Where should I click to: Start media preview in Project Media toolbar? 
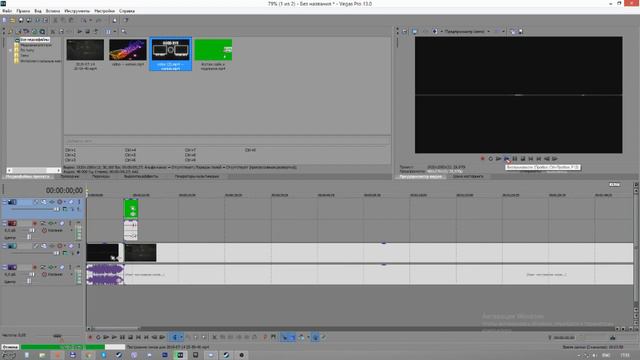click(80, 31)
